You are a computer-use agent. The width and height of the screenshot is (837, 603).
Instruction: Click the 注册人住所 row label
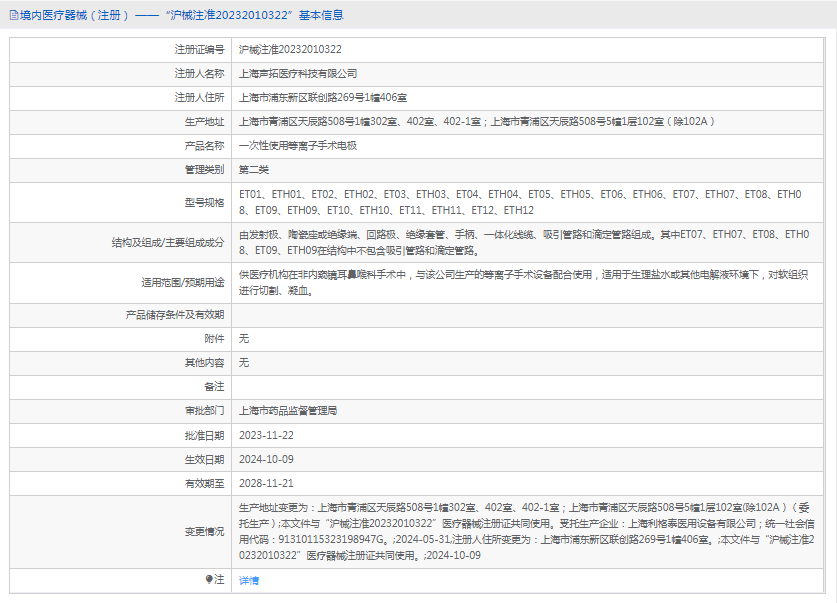click(x=200, y=98)
